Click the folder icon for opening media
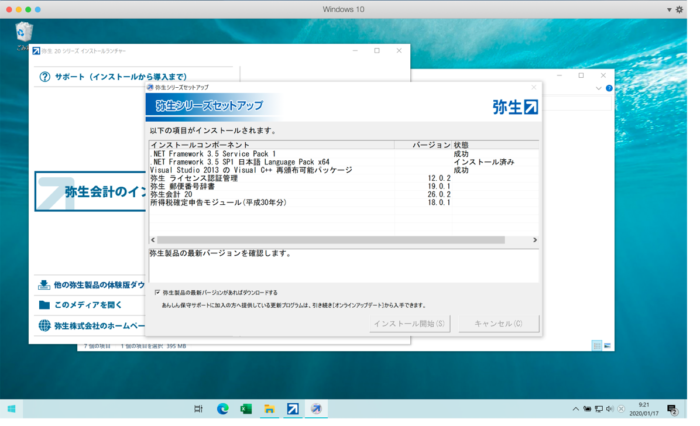 (44, 305)
